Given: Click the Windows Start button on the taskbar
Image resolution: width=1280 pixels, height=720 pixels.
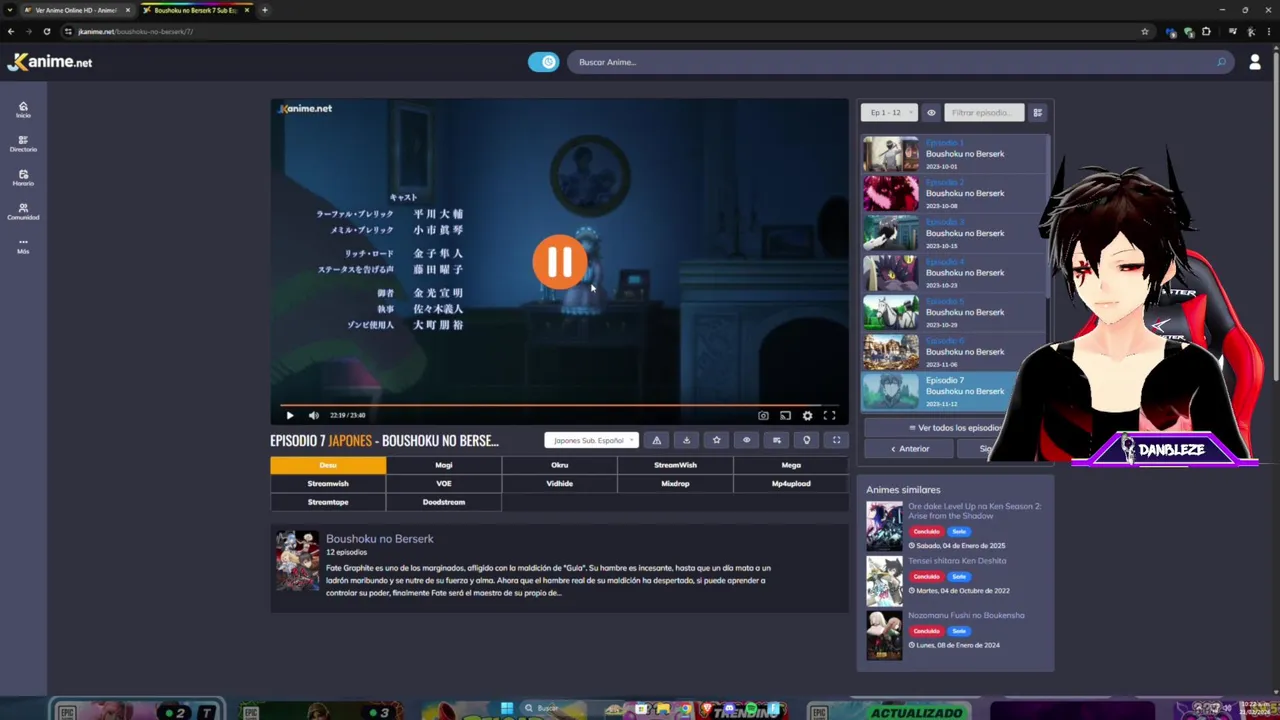Looking at the screenshot, I should pyautogui.click(x=507, y=710).
